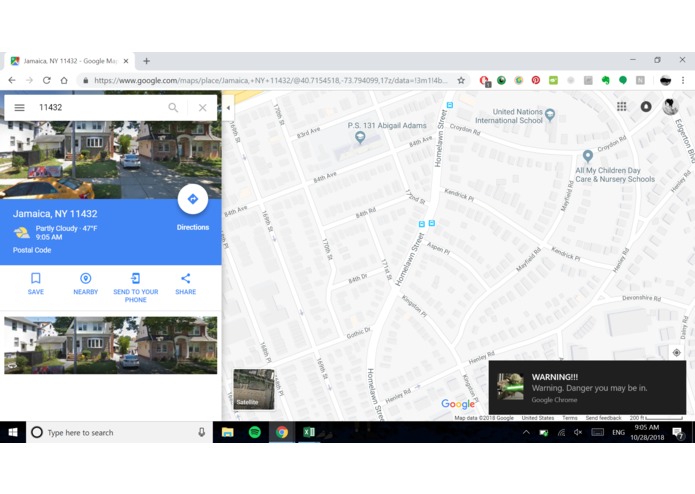Viewport: 695px width, 494px height.
Task: Reload the page
Action: pos(47,80)
